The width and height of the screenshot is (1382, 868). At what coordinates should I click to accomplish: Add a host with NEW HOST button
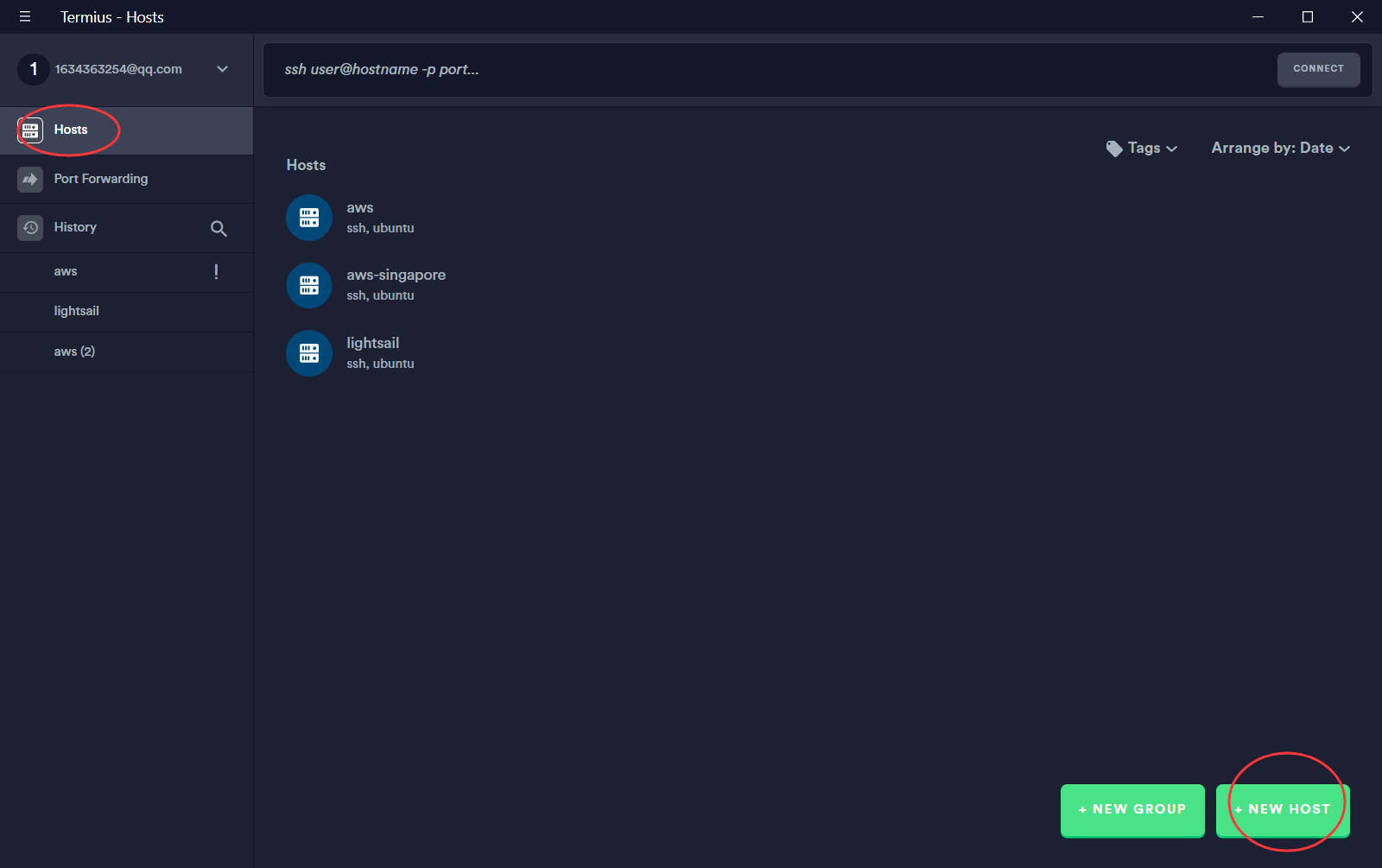pos(1283,810)
